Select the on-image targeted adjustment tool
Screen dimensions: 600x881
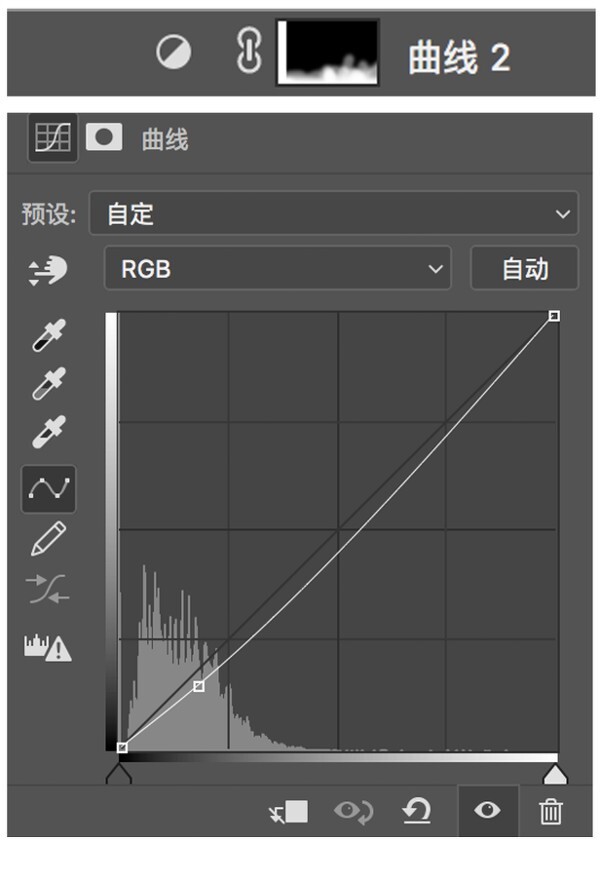tap(48, 270)
